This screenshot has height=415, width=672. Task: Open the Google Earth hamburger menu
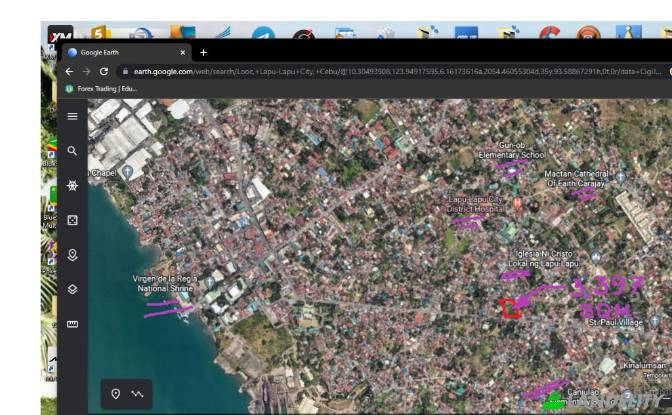(72, 116)
